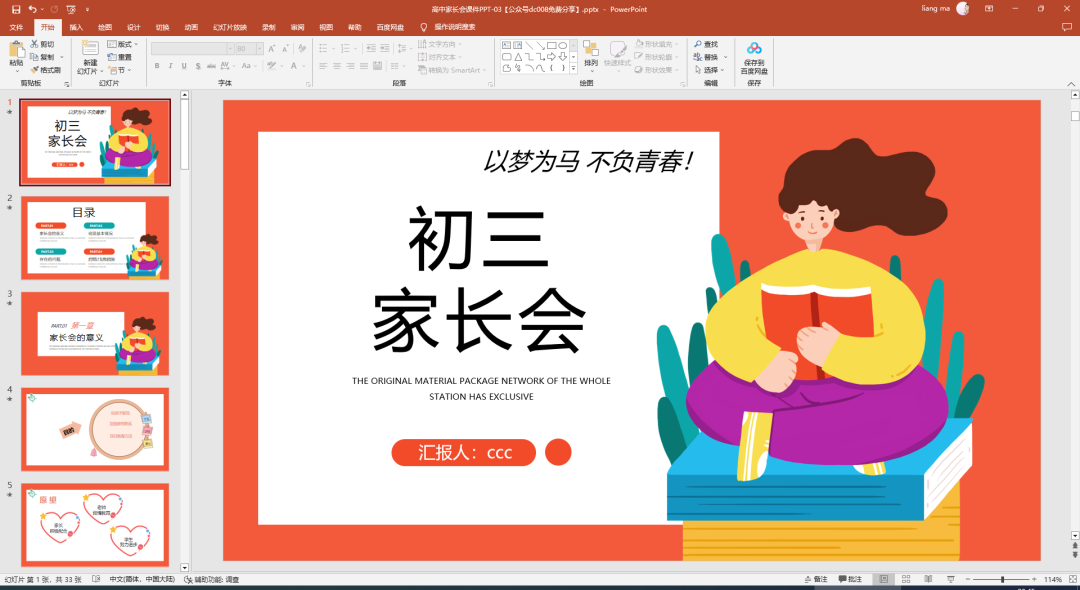Open the Animations (动画) tab
The width and height of the screenshot is (1080, 590).
191,28
